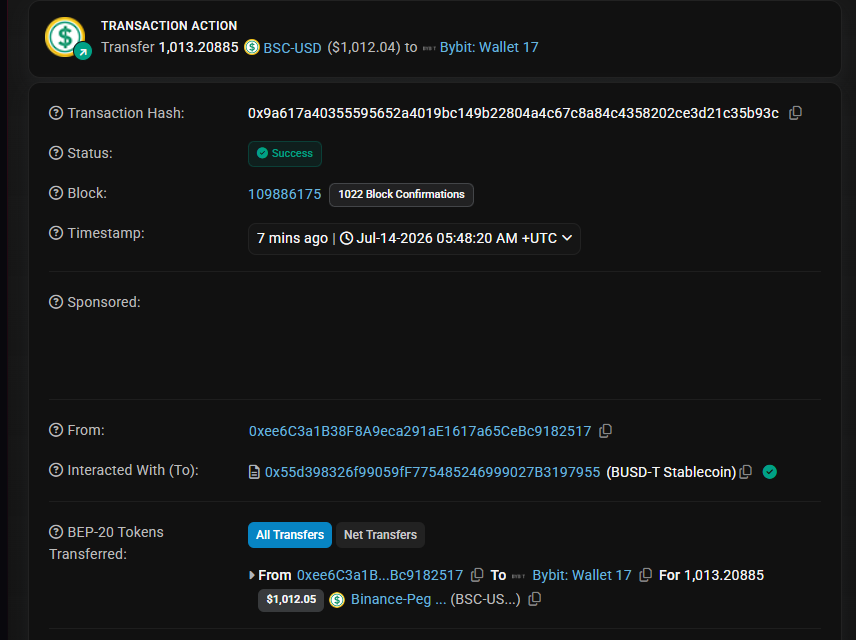
Task: Copy the Binance-Peg (BSC-US...) token address
Action: click(x=535, y=599)
